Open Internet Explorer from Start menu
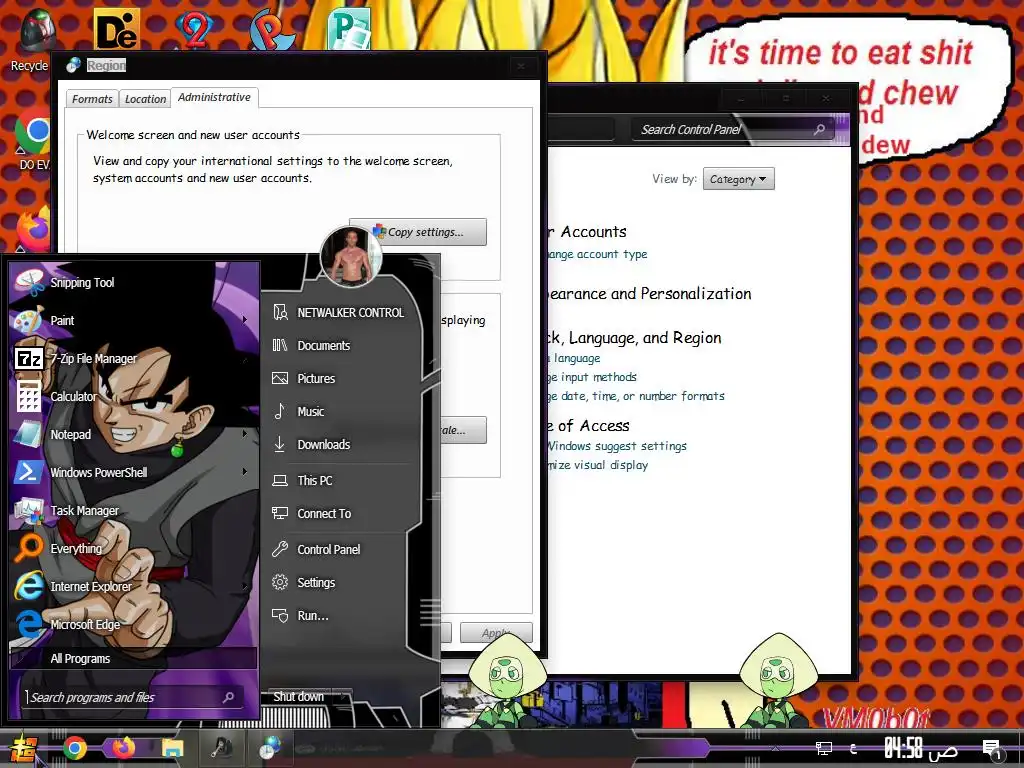 (134, 586)
